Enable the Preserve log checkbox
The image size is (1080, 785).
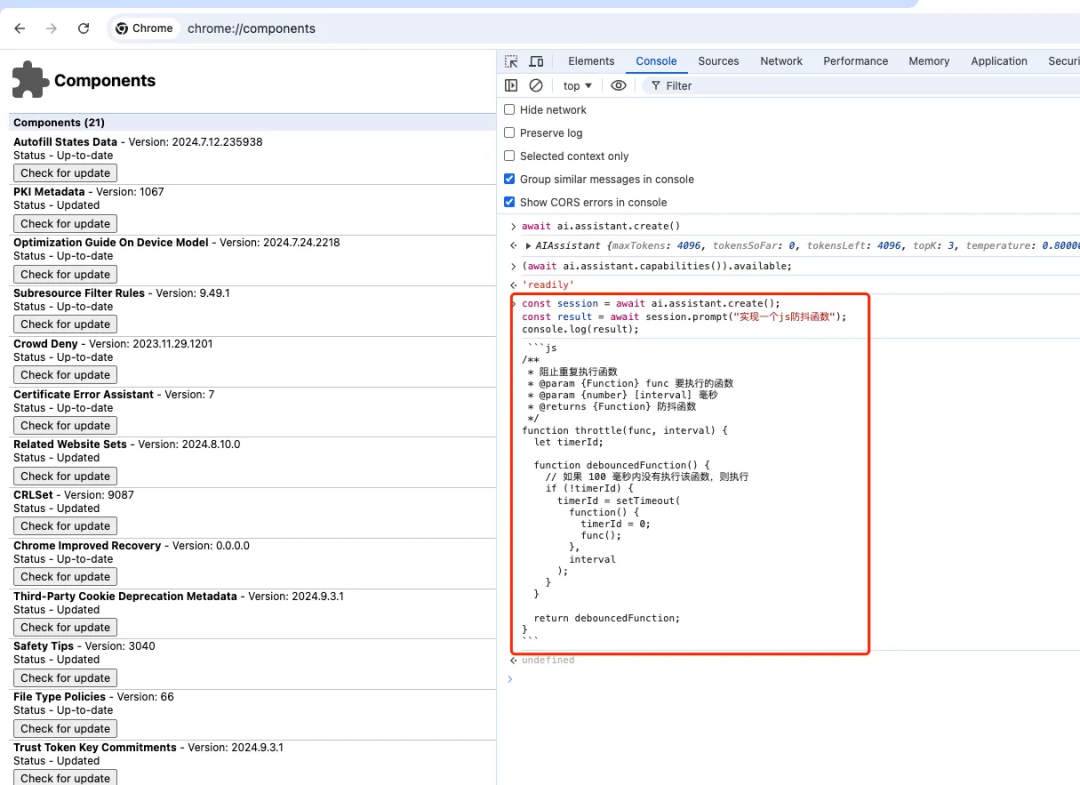[x=510, y=133]
